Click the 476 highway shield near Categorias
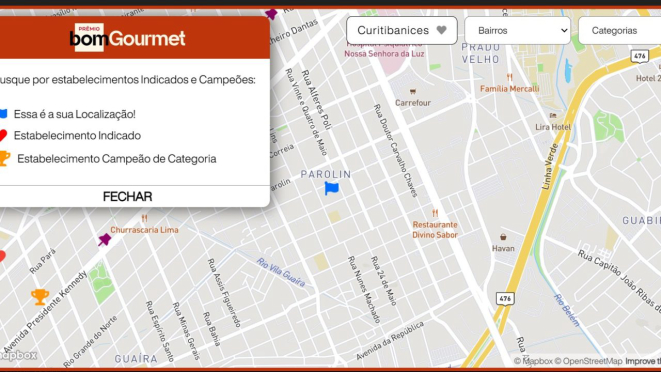This screenshot has height=372, width=661. (640, 56)
